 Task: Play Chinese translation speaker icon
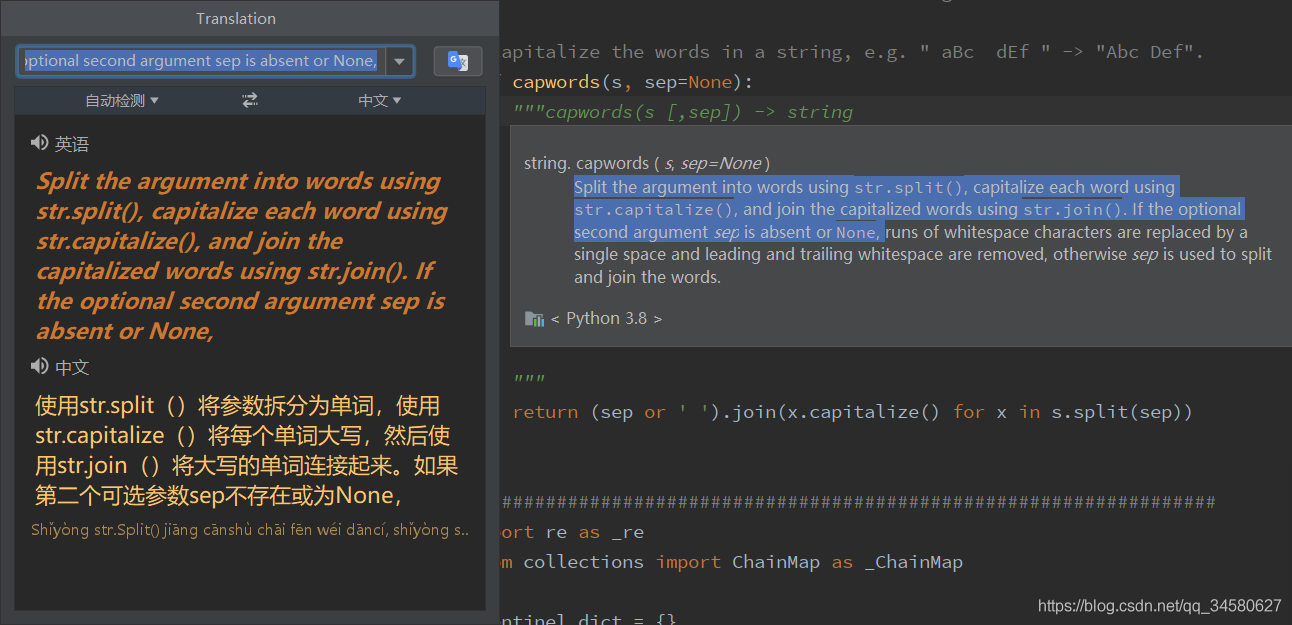(40, 367)
